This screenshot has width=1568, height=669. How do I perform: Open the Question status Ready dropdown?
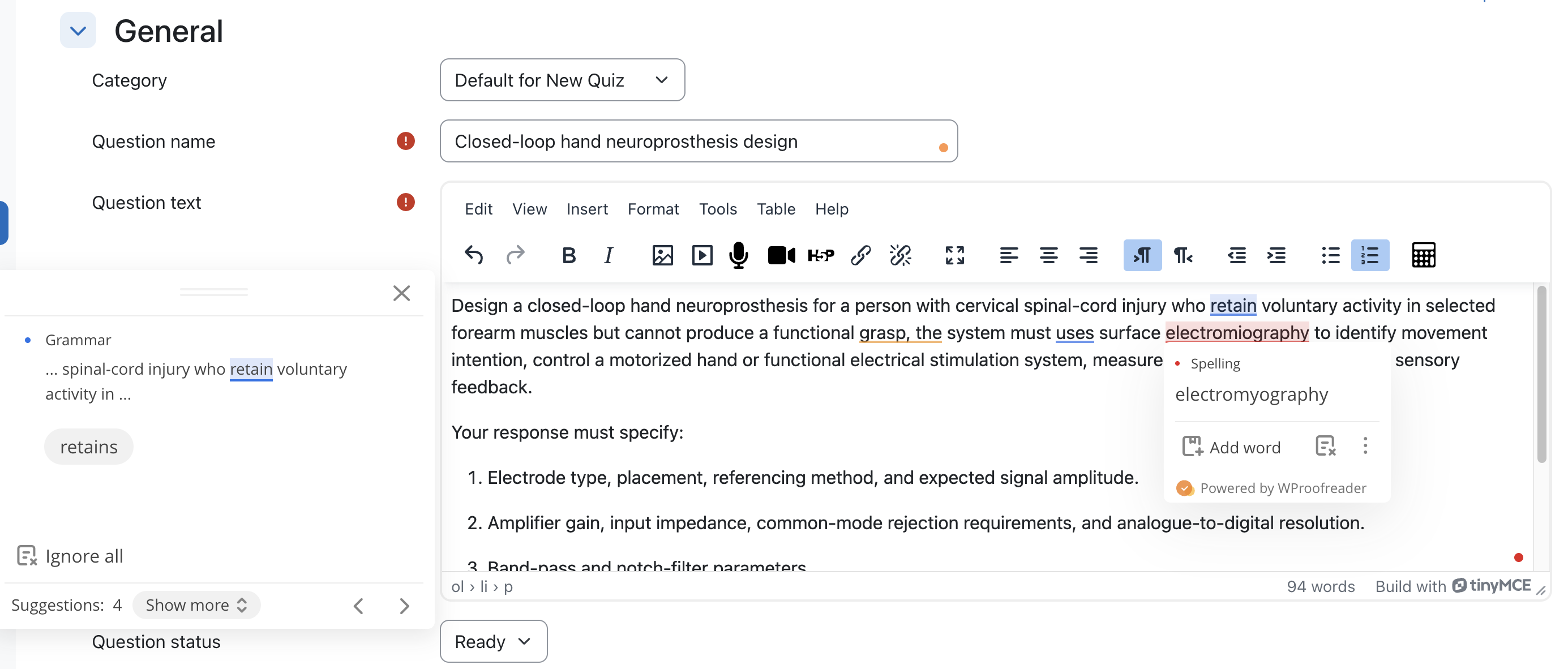[493, 641]
